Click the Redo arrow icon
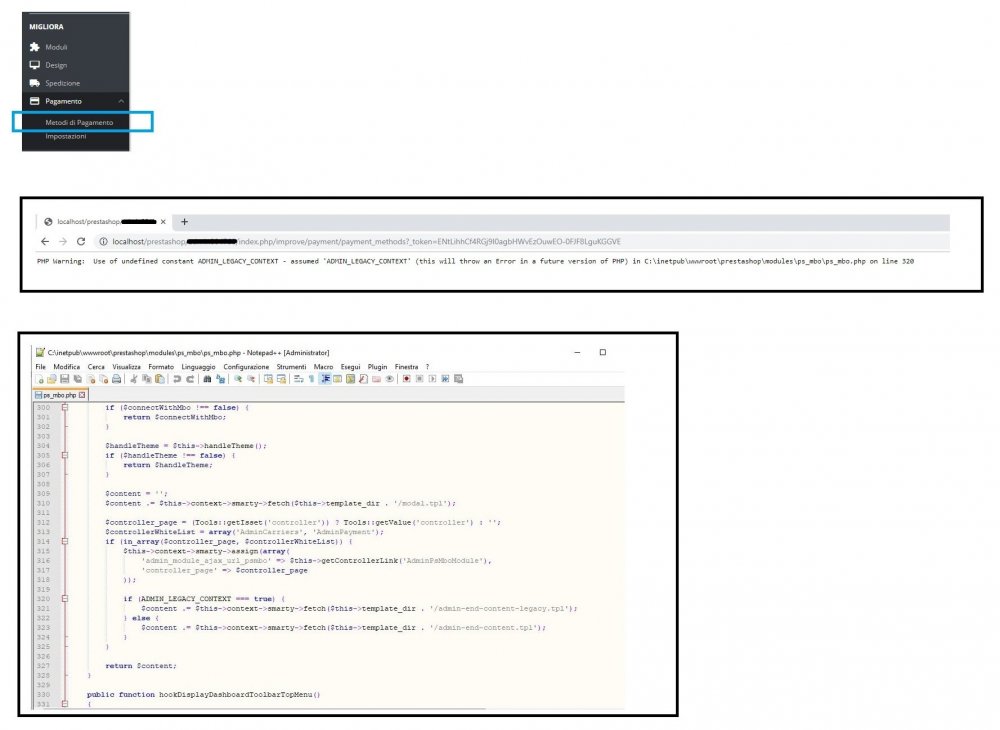This screenshot has height=730, width=1000. point(190,379)
